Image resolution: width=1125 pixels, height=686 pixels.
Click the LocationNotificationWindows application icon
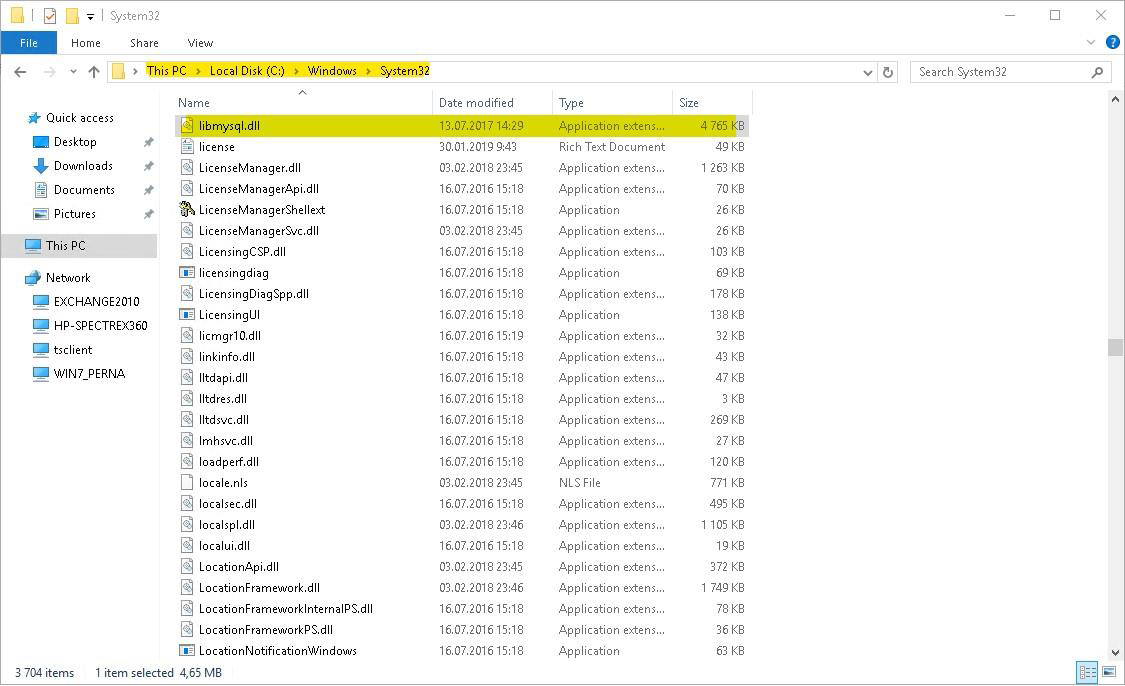click(187, 650)
